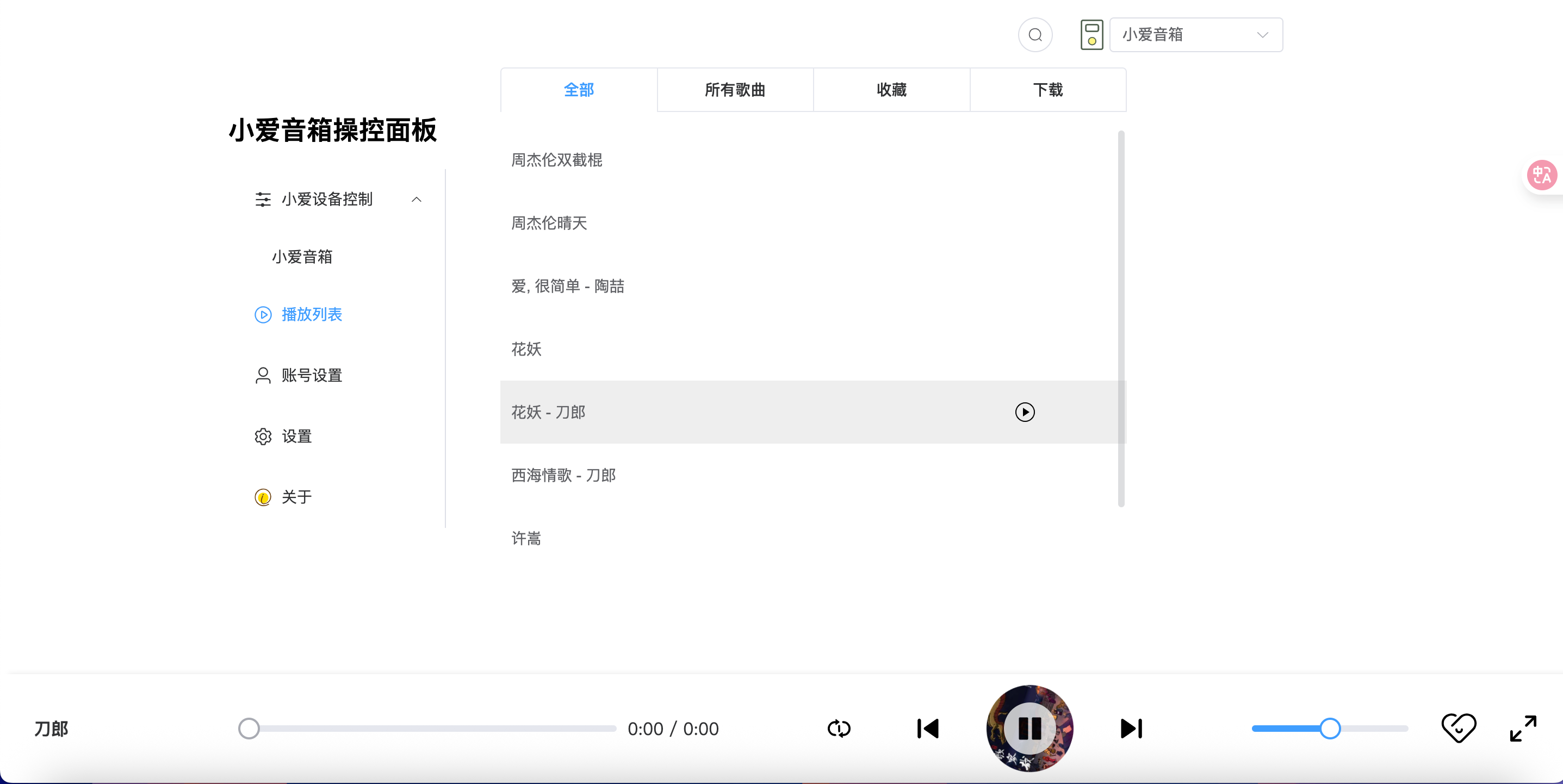Click the pink translate floating icon
Image resolution: width=1563 pixels, height=784 pixels.
point(1541,176)
